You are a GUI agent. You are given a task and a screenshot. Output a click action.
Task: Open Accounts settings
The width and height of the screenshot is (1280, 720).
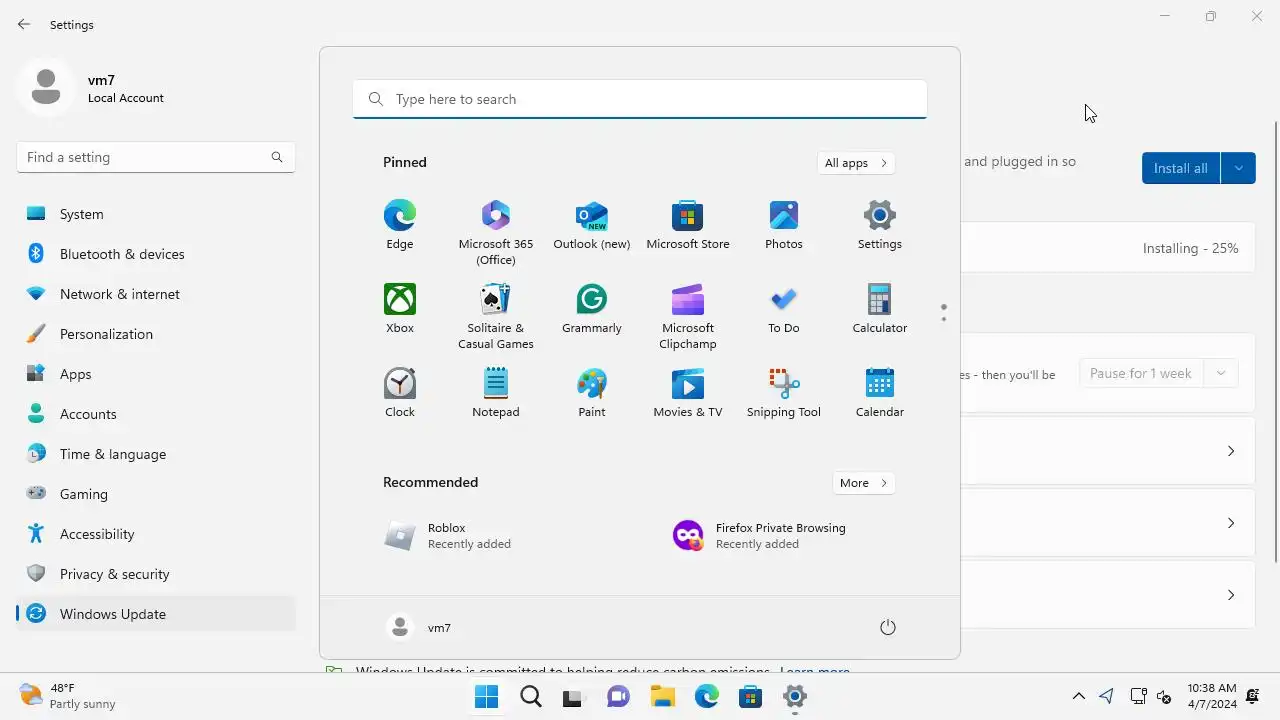point(156,414)
